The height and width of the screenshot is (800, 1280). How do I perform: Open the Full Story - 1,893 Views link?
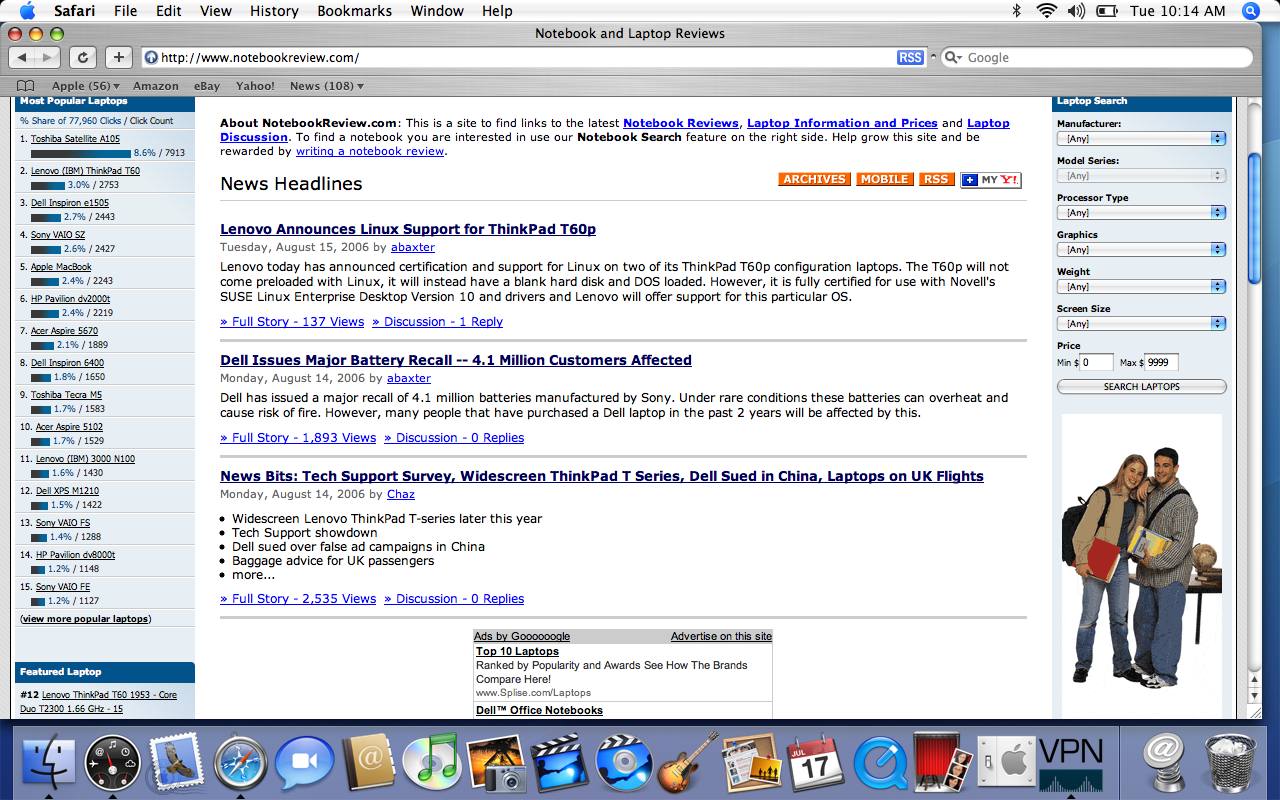coord(298,438)
